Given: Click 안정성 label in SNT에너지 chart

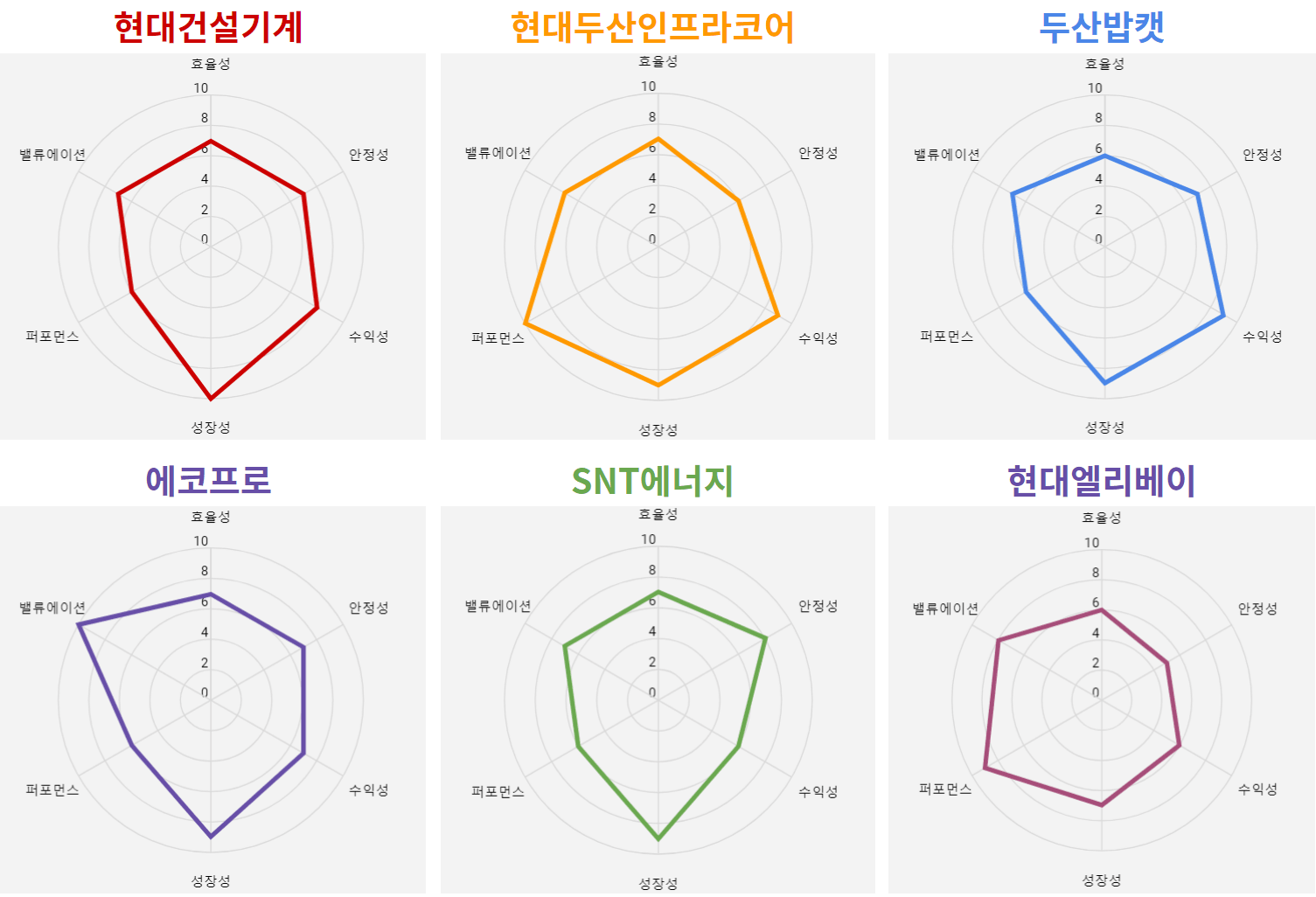Looking at the screenshot, I should [818, 606].
